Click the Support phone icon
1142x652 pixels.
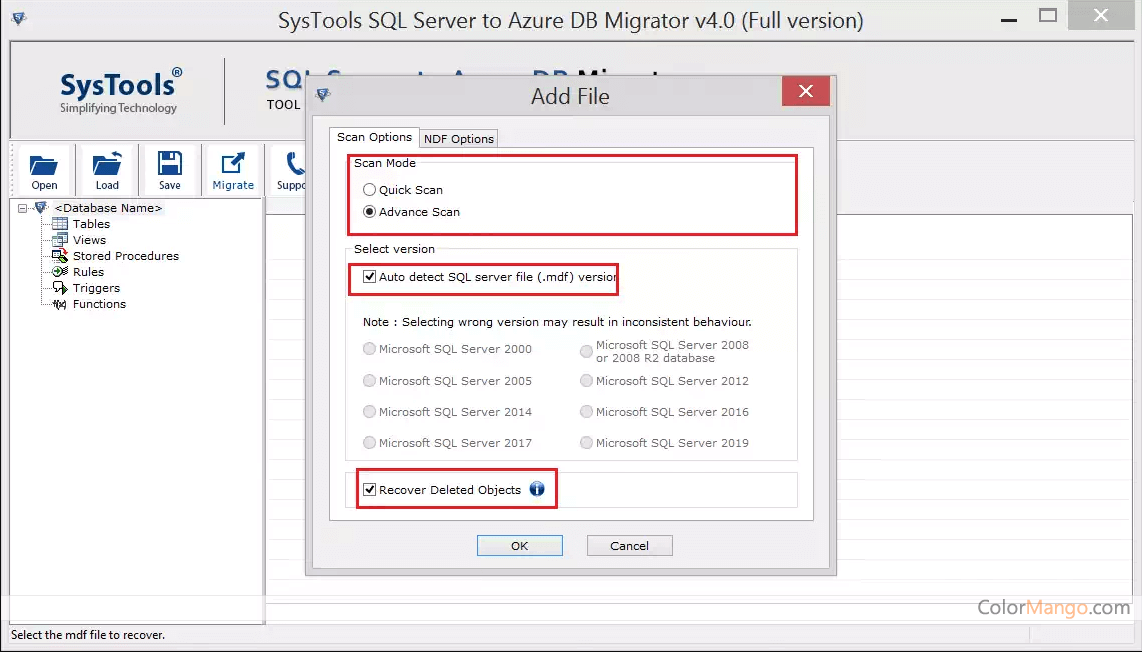coord(294,165)
